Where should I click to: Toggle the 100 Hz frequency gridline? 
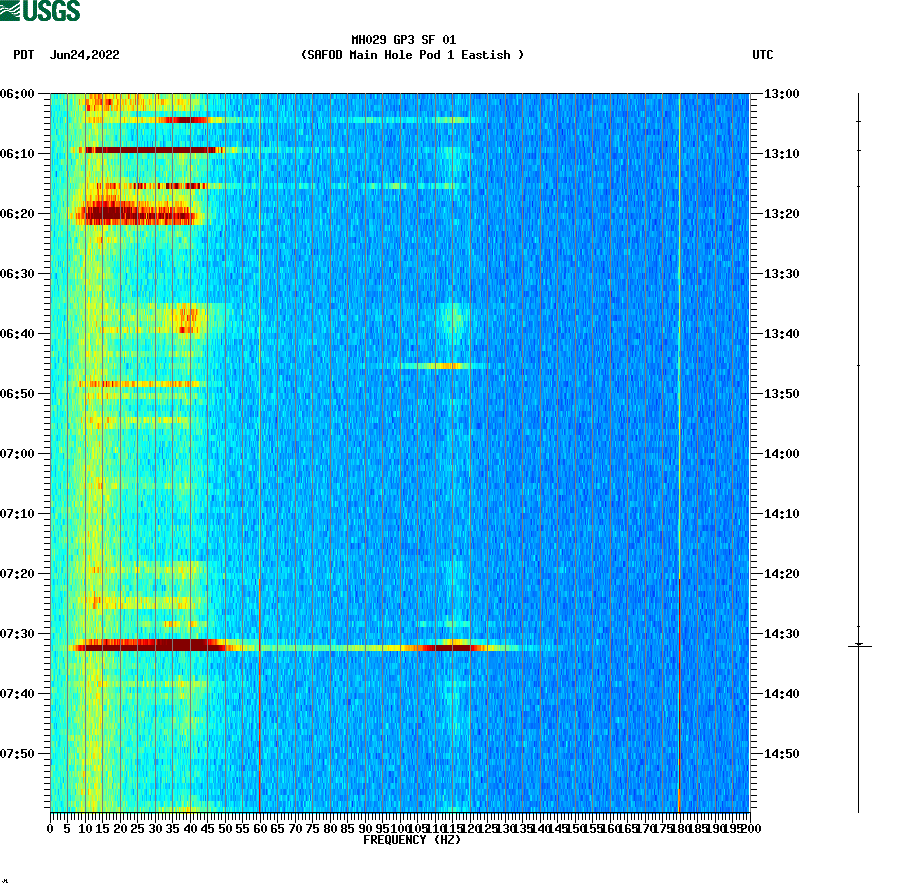point(401,450)
